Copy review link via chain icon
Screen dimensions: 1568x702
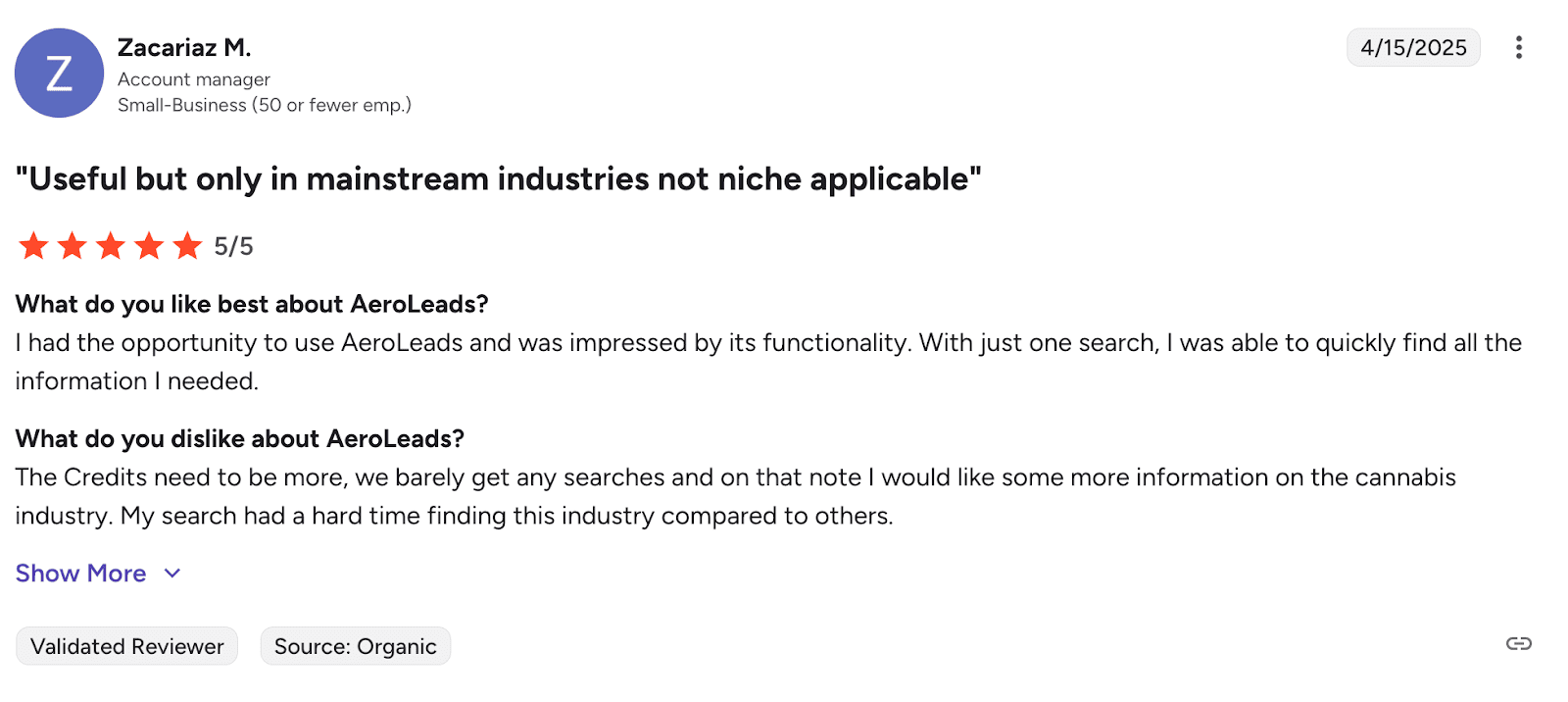click(1518, 644)
